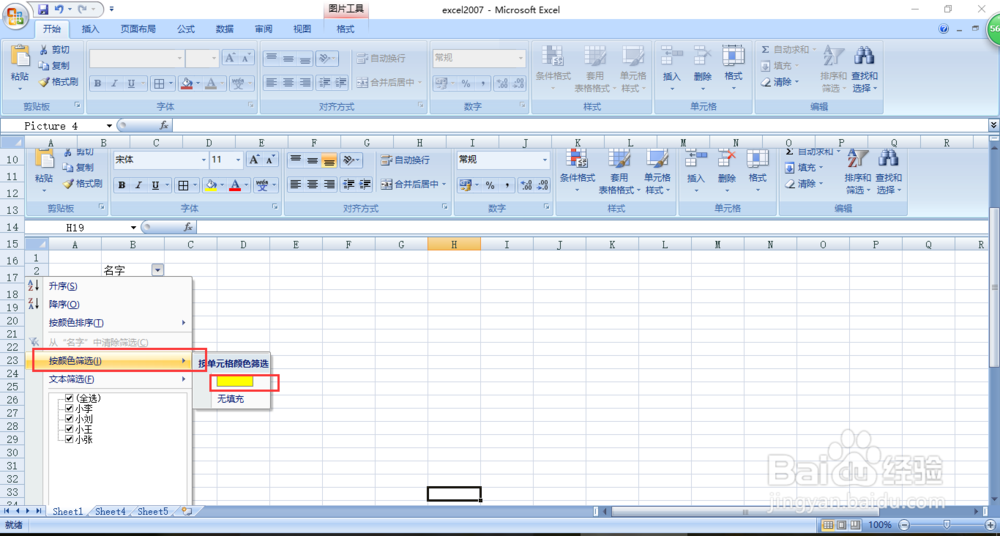
Task: Cut selection with 剪切 in main ribbon
Action: tap(54, 50)
